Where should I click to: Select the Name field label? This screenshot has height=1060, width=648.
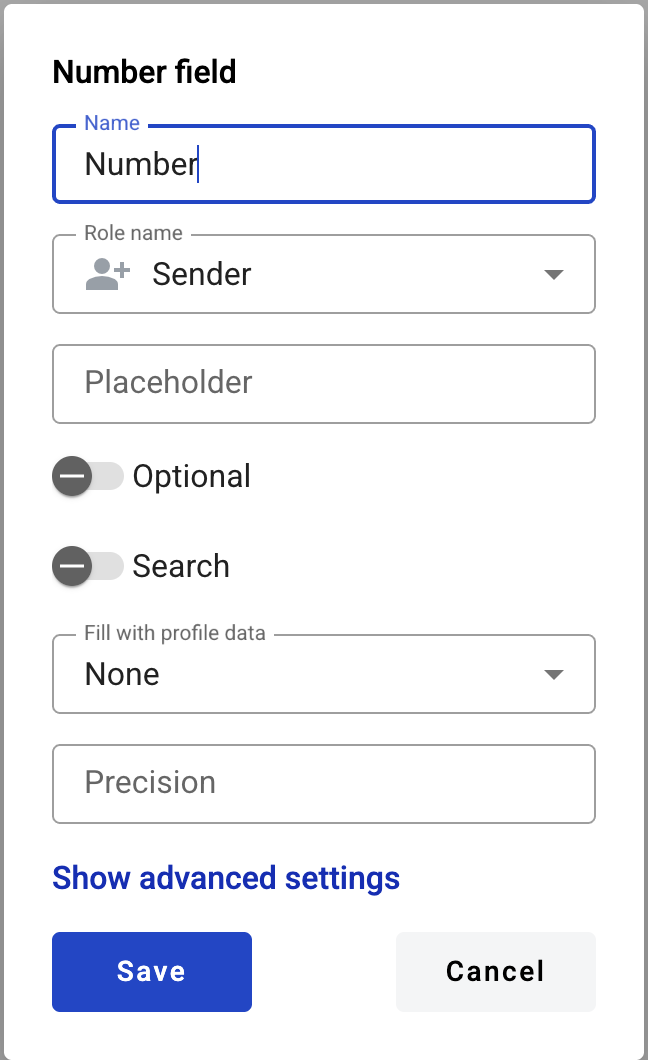pyautogui.click(x=111, y=122)
